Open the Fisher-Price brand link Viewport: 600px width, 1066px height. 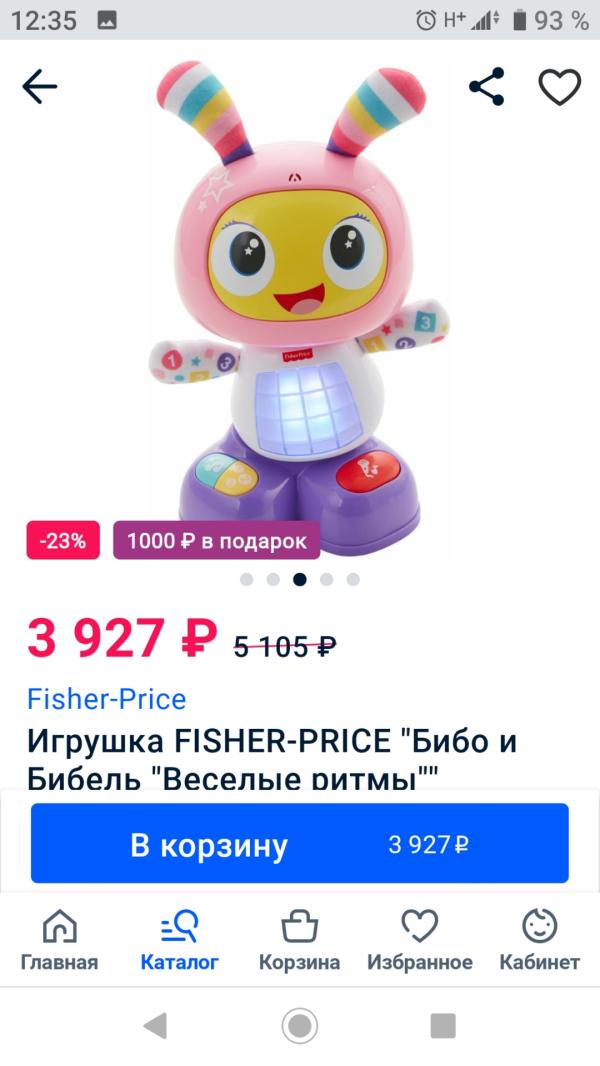pyautogui.click(x=107, y=699)
